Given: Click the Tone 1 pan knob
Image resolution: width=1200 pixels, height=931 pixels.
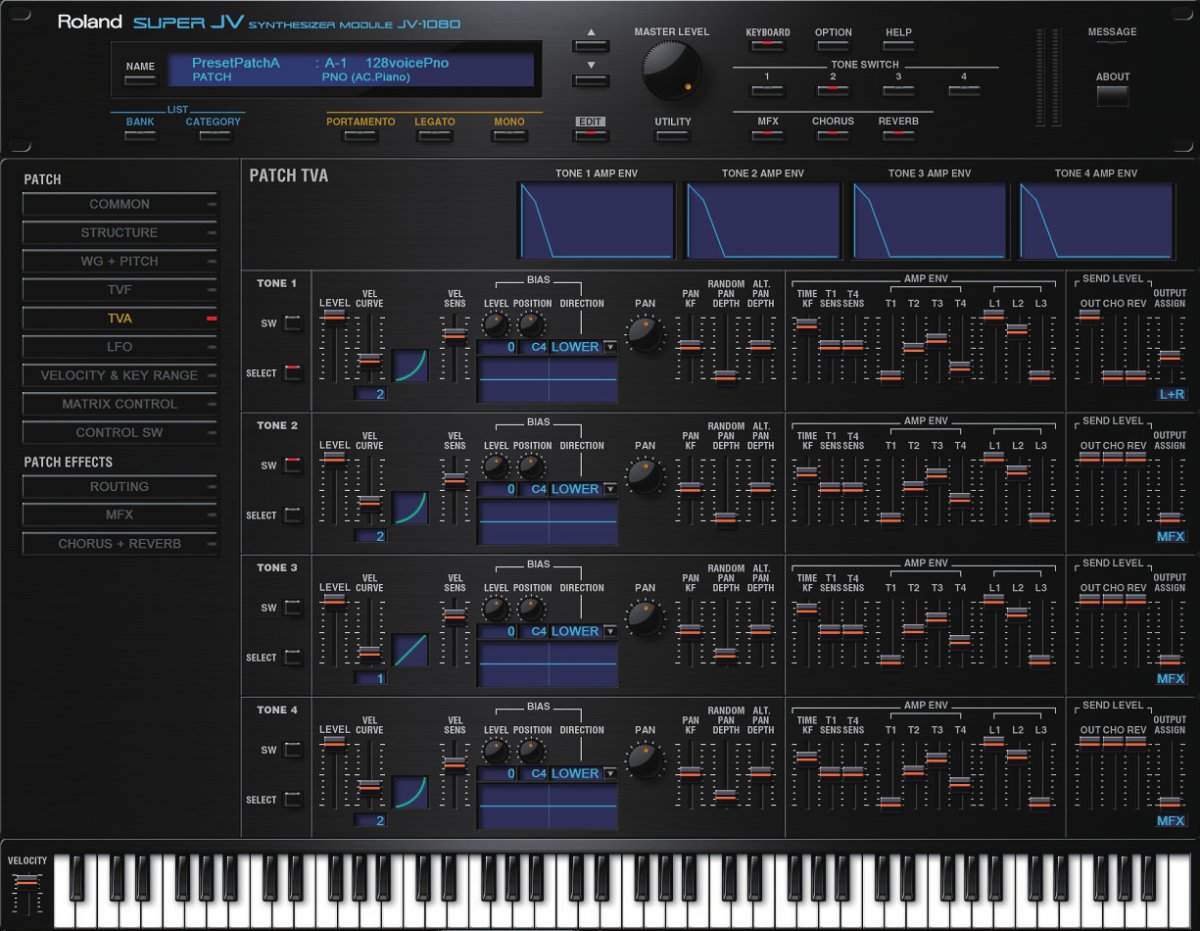Looking at the screenshot, I should coord(645,333).
